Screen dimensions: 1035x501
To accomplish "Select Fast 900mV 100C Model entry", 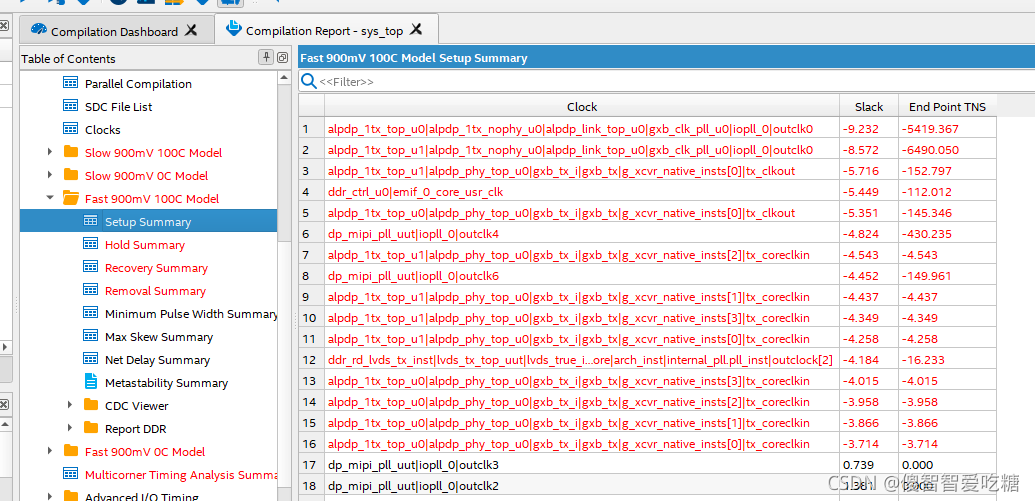I will tap(152, 199).
